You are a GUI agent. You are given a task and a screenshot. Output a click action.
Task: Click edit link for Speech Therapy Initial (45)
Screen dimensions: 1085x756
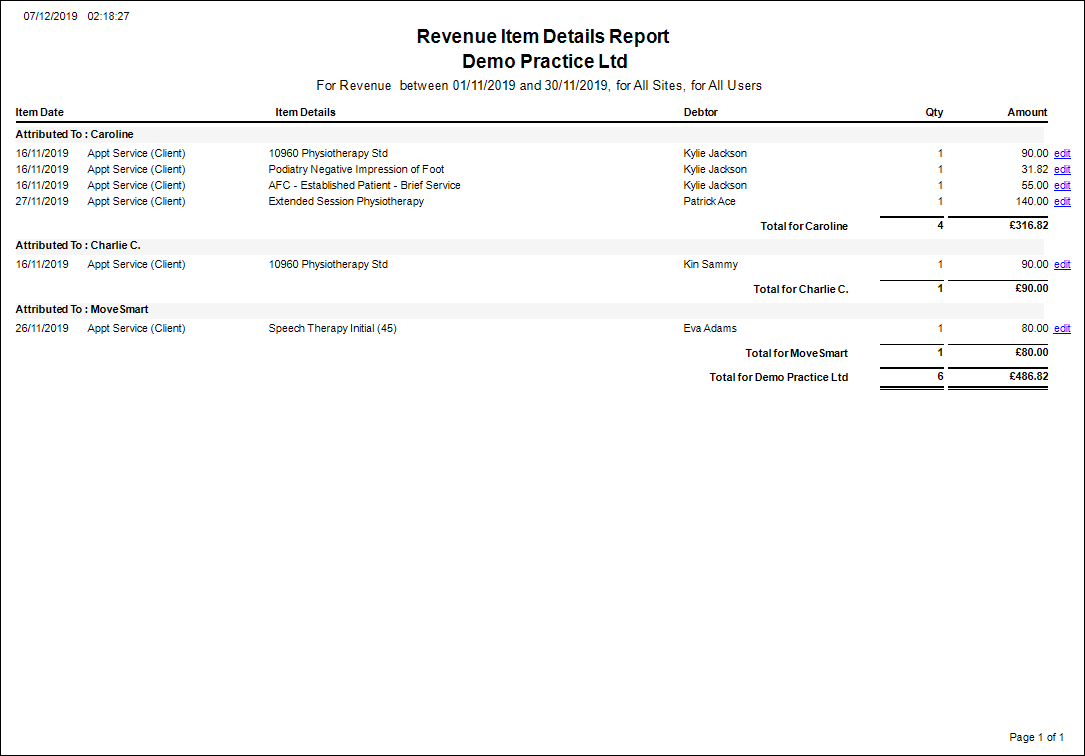1062,329
